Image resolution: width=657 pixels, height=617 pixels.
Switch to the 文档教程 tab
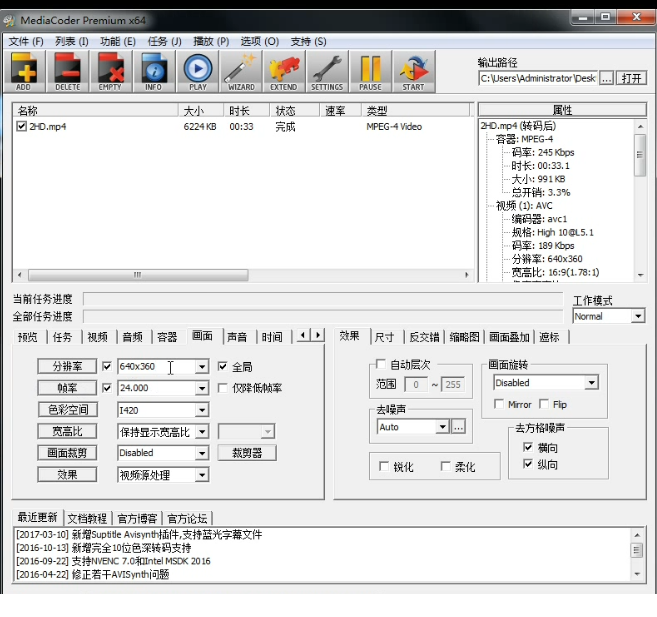(x=88, y=519)
